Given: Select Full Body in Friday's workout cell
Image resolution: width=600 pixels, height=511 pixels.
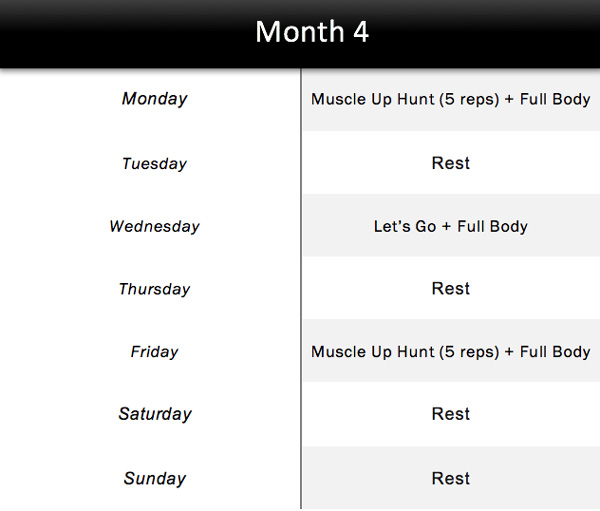Looking at the screenshot, I should 555,352.
